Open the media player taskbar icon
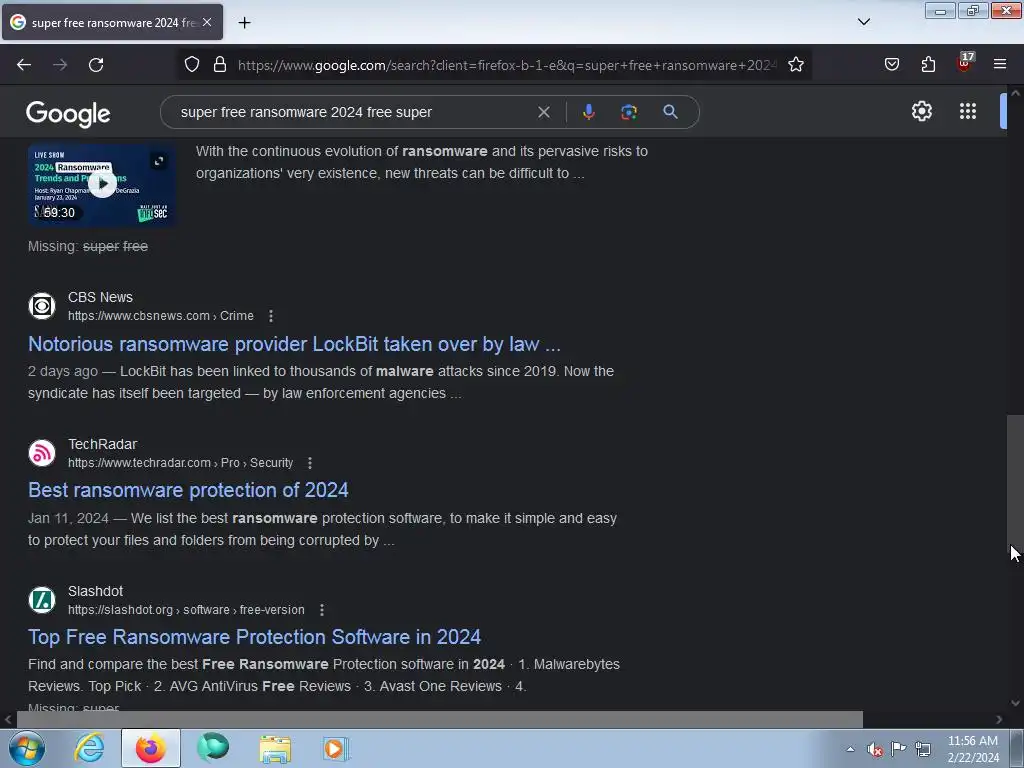Screen dimensions: 1024x768 pos(336,748)
